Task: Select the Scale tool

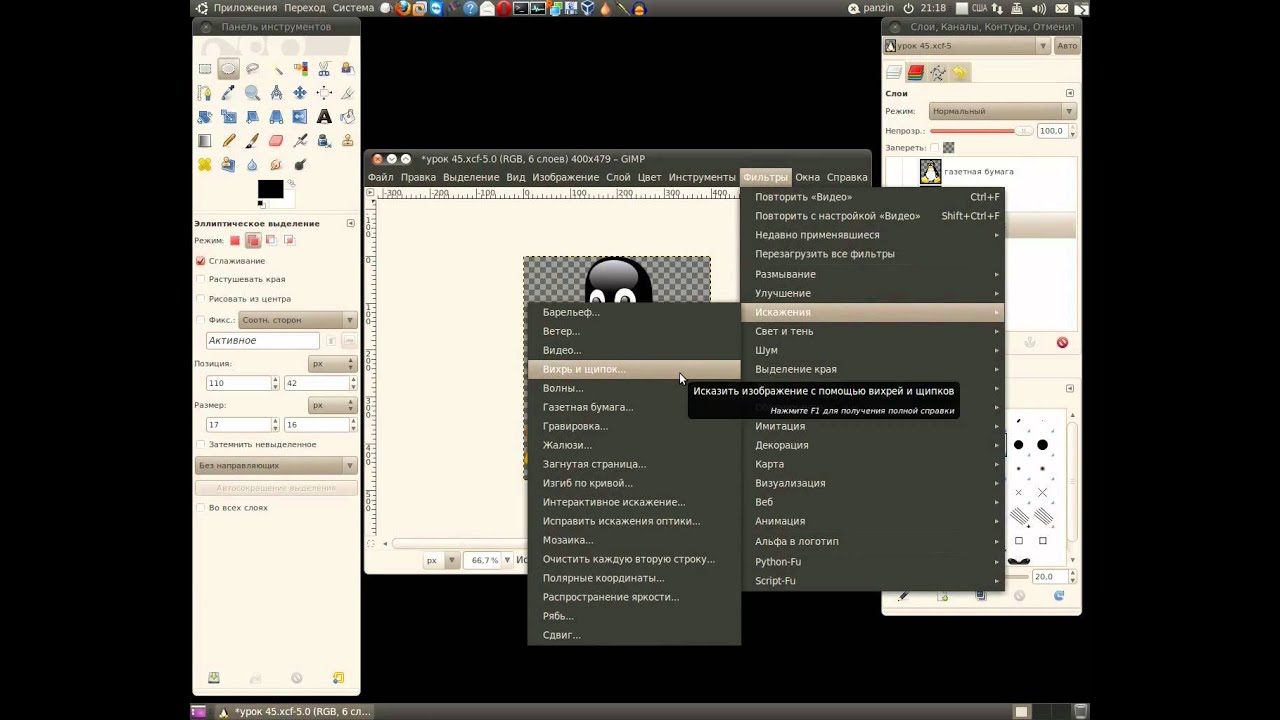Action: 229,117
